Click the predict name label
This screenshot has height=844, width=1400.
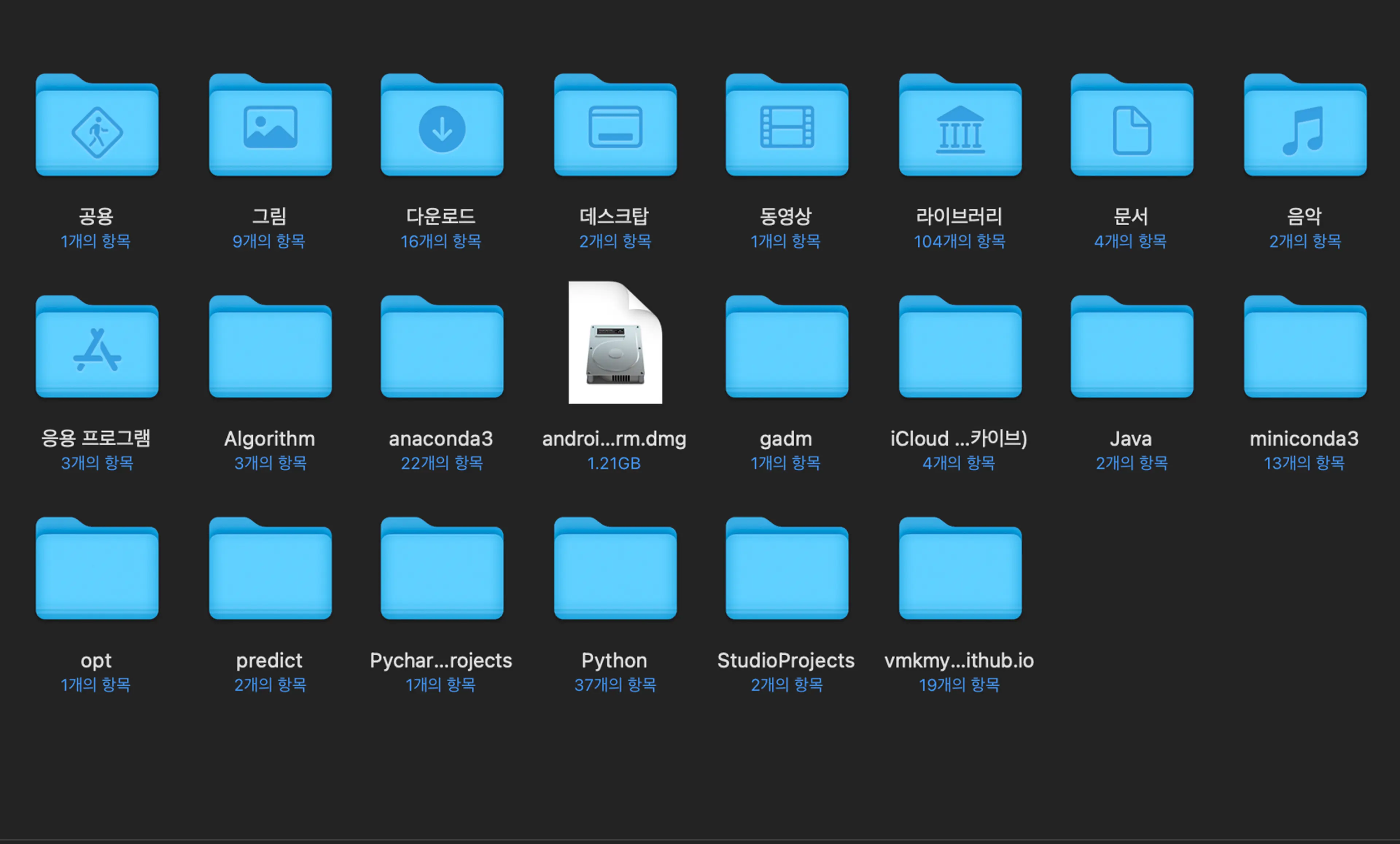[269, 661]
